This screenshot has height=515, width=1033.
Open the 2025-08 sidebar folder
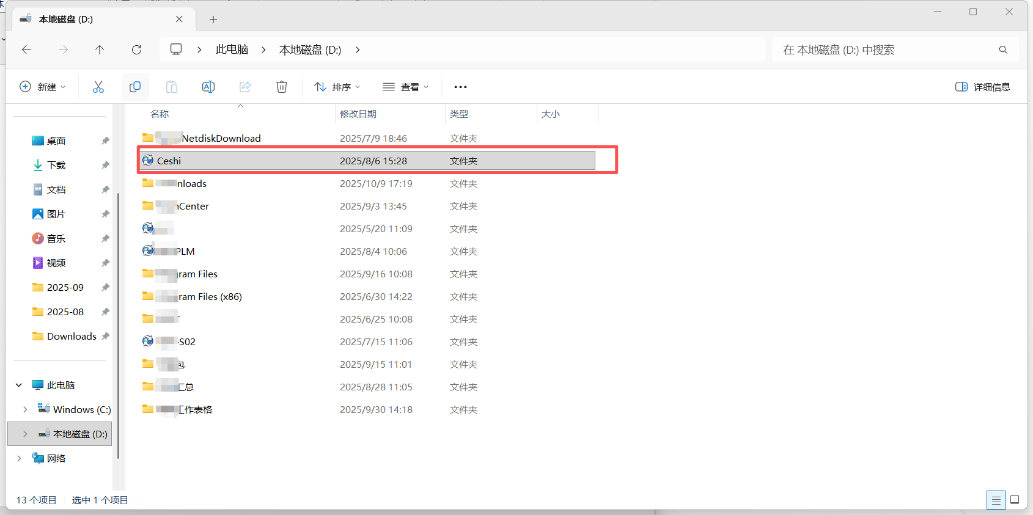pos(65,312)
